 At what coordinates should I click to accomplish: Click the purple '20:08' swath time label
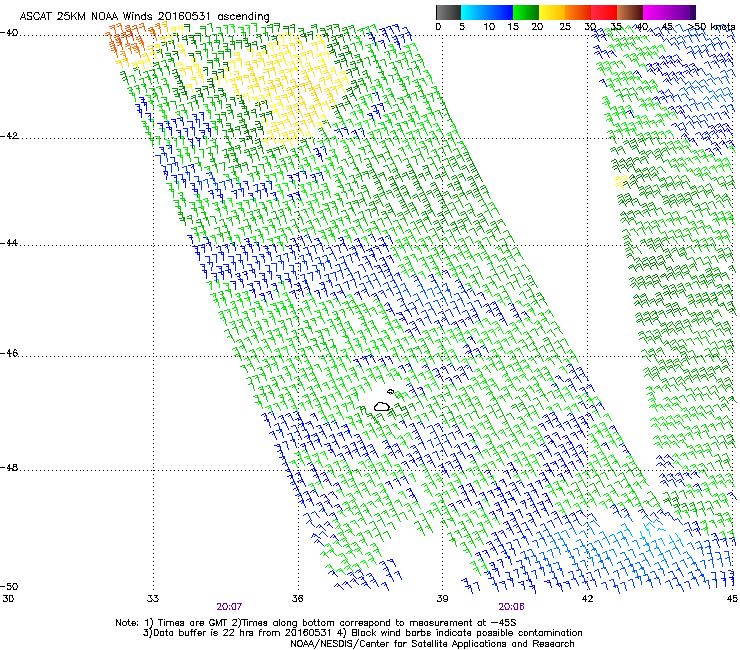(512, 607)
